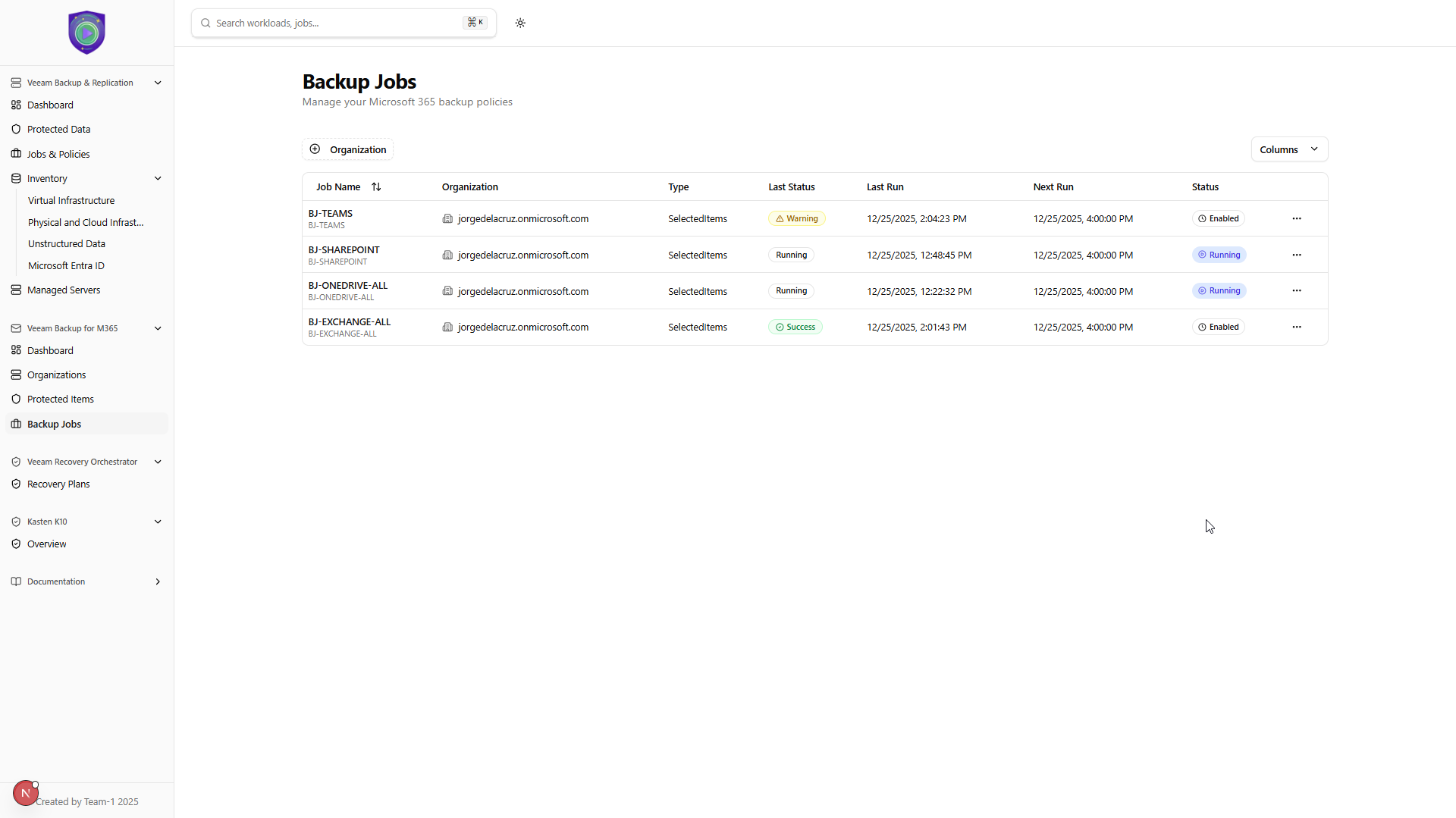The width and height of the screenshot is (1456, 818).
Task: Open actions menu for BJ-SHAREPOINT job
Action: pyautogui.click(x=1296, y=255)
